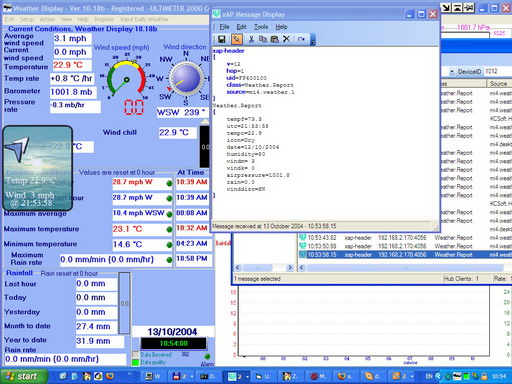Open the xAP toolbar options chevron
The height and width of the screenshot is (384, 512).
click(313, 41)
